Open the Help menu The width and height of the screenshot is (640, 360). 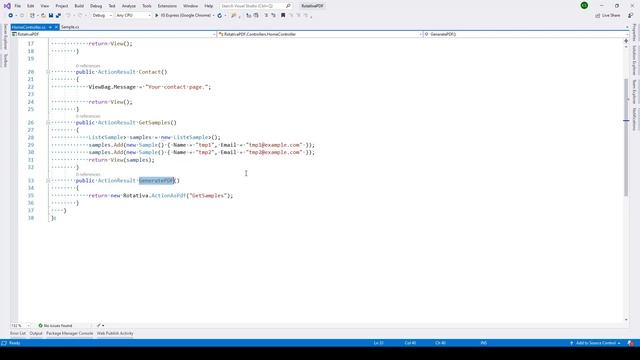point(209,6)
